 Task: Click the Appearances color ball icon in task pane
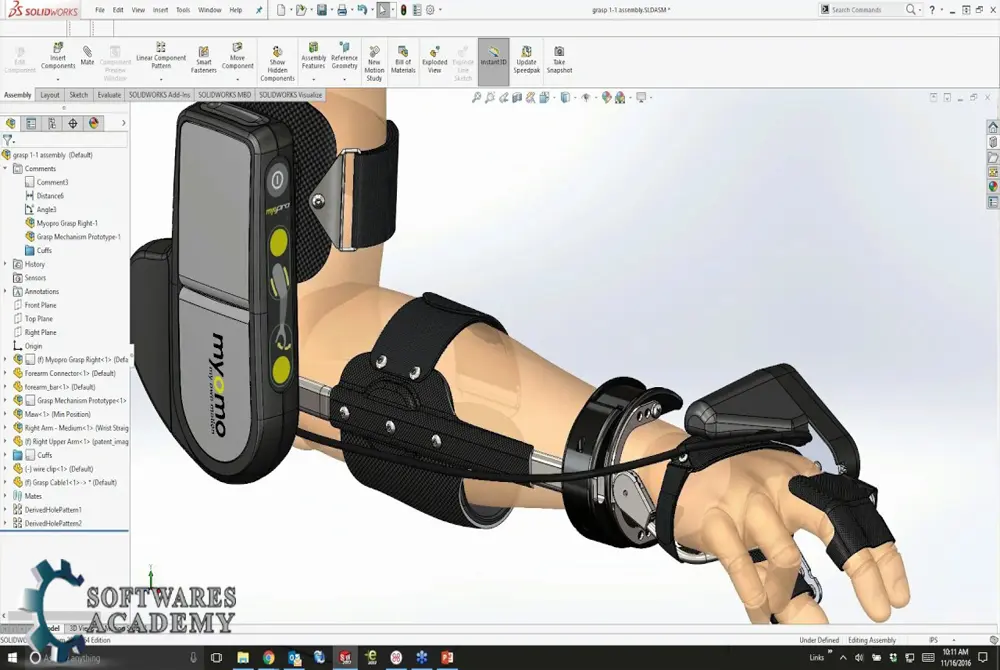coord(992,187)
